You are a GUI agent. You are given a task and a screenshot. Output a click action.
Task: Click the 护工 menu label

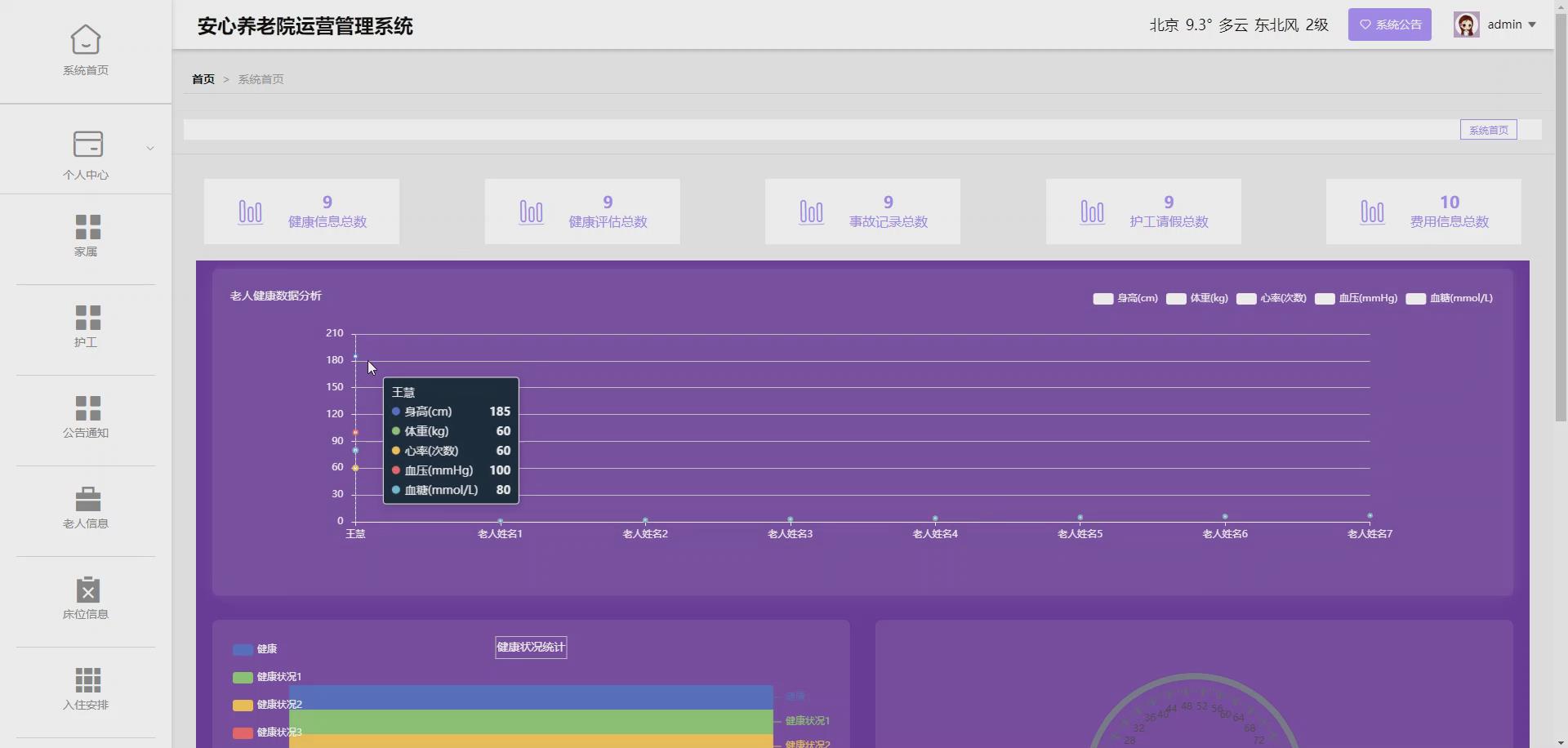click(86, 342)
